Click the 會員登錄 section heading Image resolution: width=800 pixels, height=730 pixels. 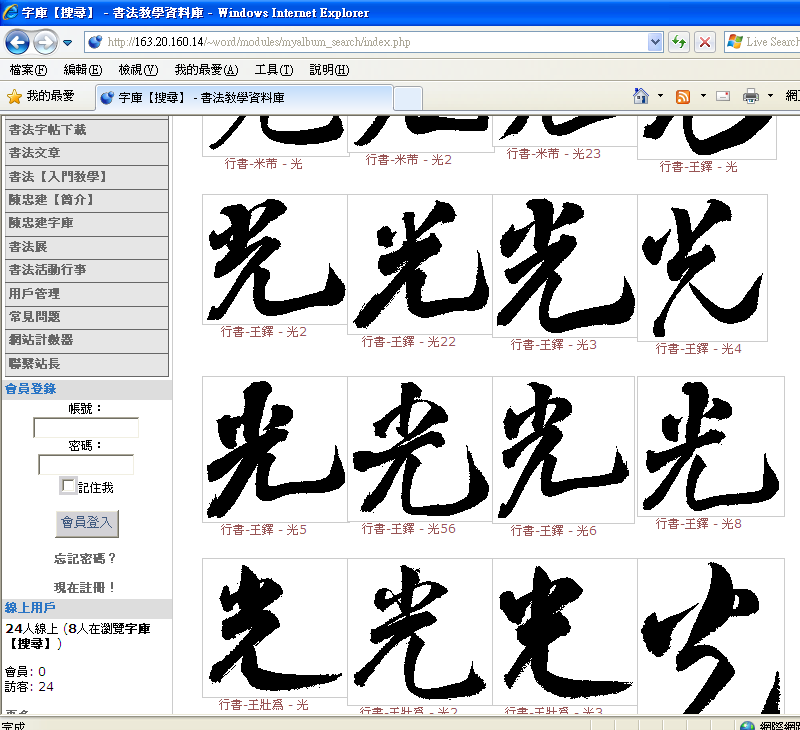click(31, 389)
